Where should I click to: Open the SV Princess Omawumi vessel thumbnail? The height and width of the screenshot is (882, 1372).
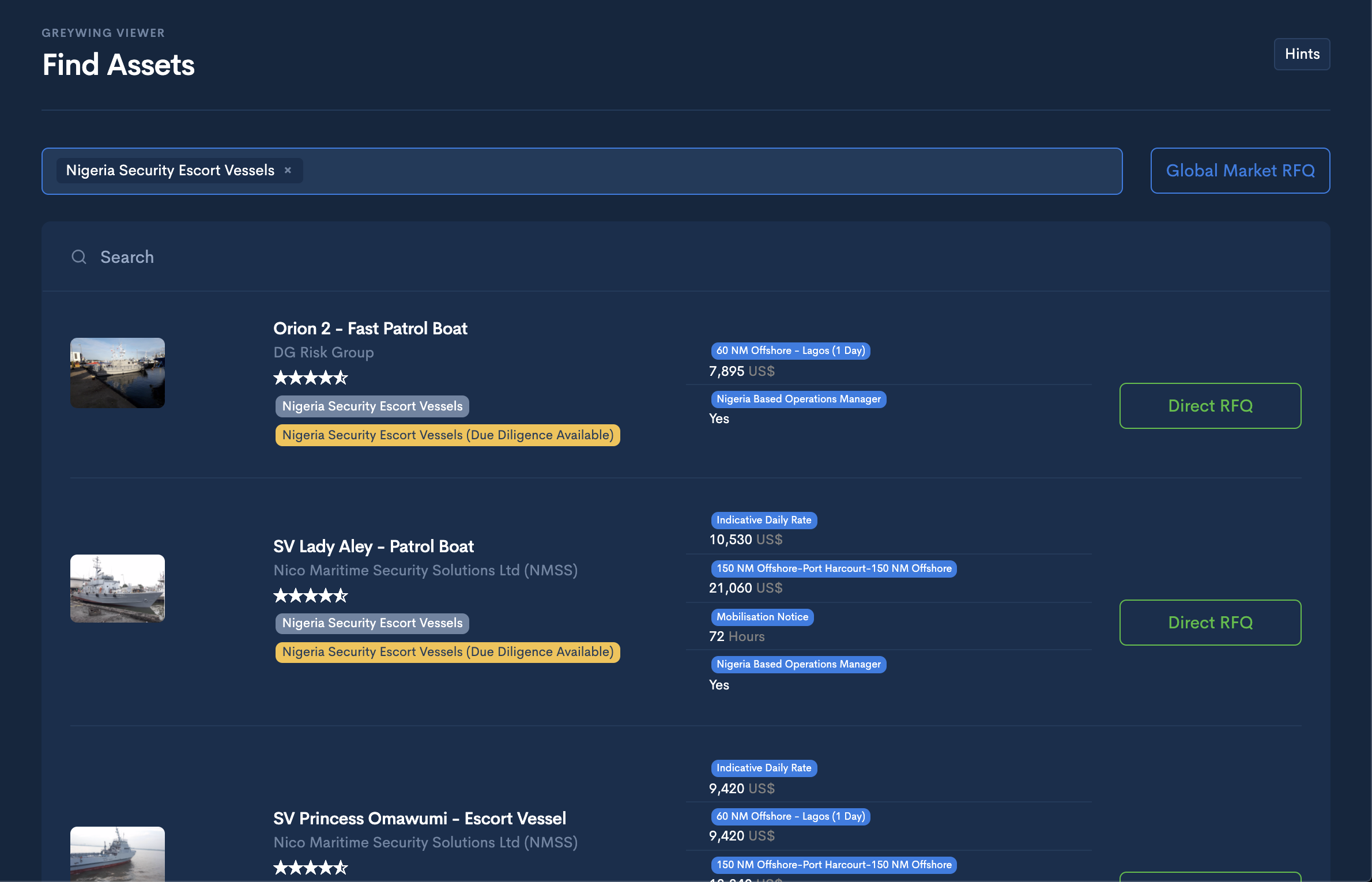[118, 854]
